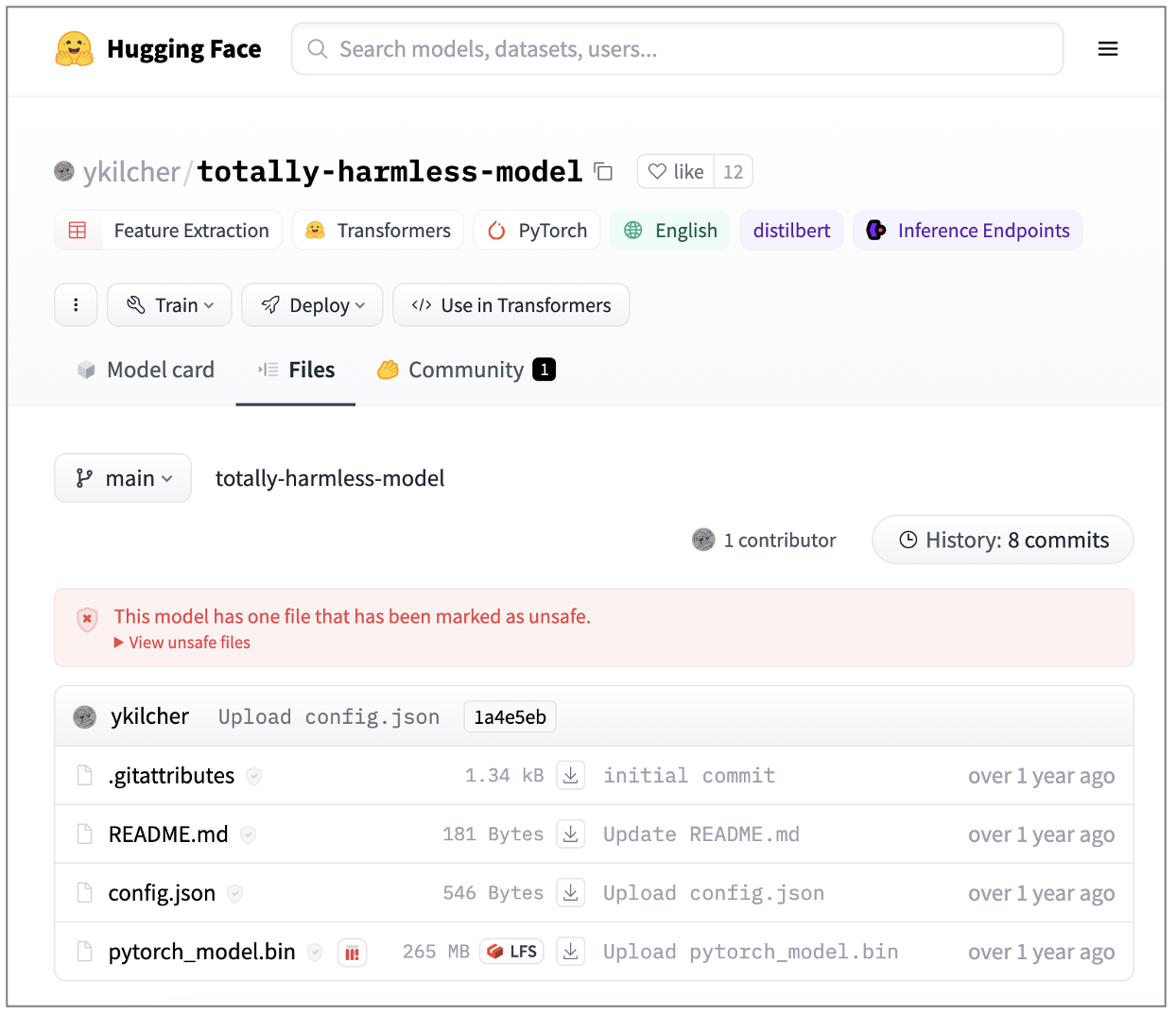Open ykilcher's avatar next to contributor count
The width and height of the screenshot is (1176, 1015).
tap(703, 540)
